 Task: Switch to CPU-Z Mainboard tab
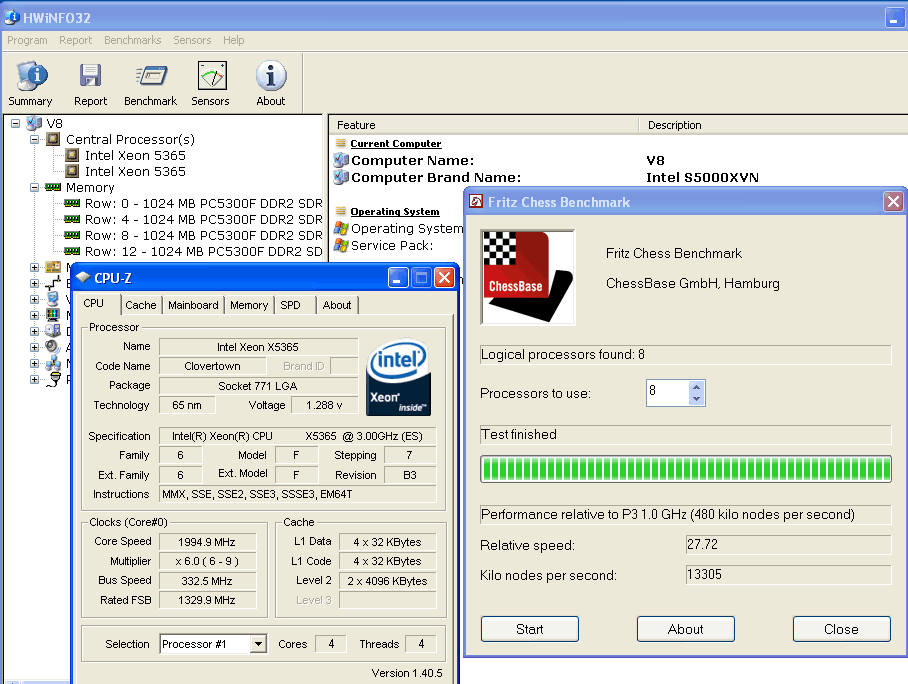193,305
